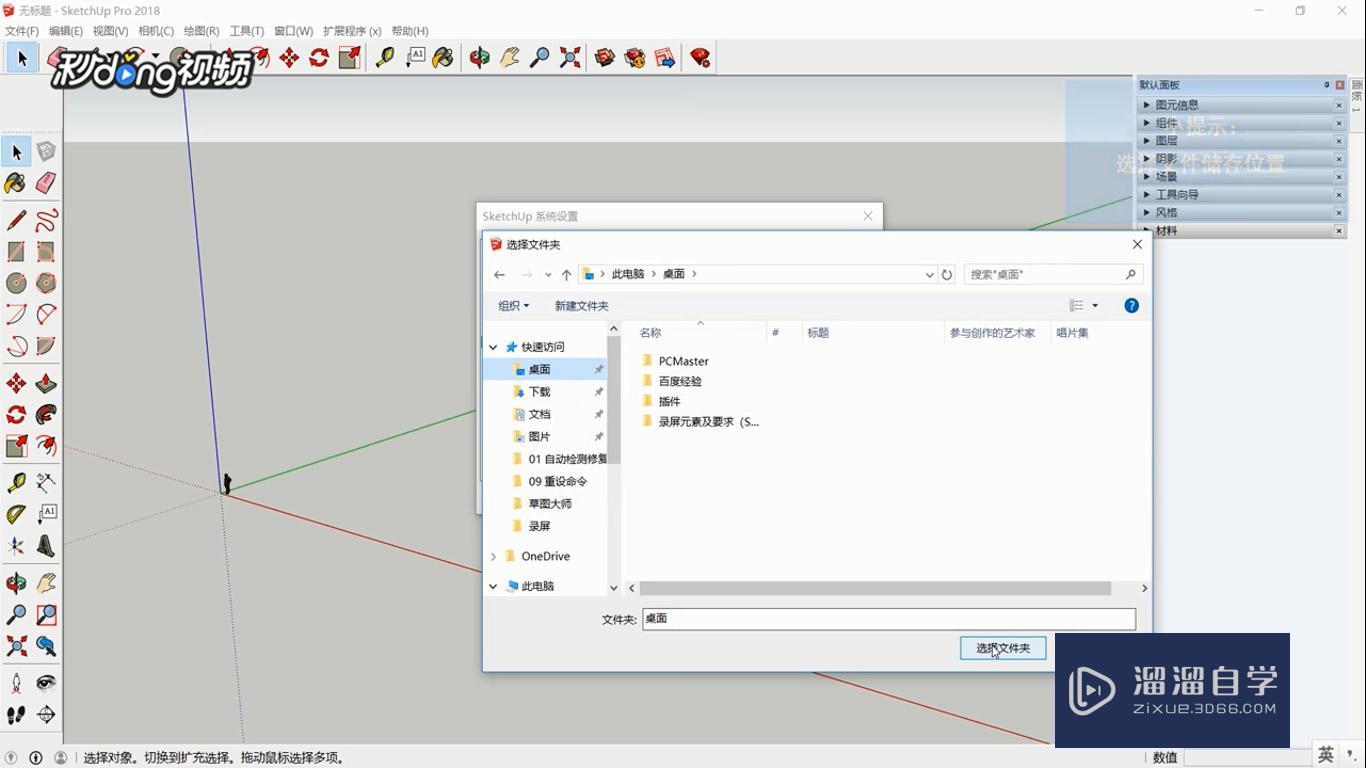Viewport: 1366px width, 768px height.
Task: Open the address bar history dropdown
Action: [x=930, y=274]
